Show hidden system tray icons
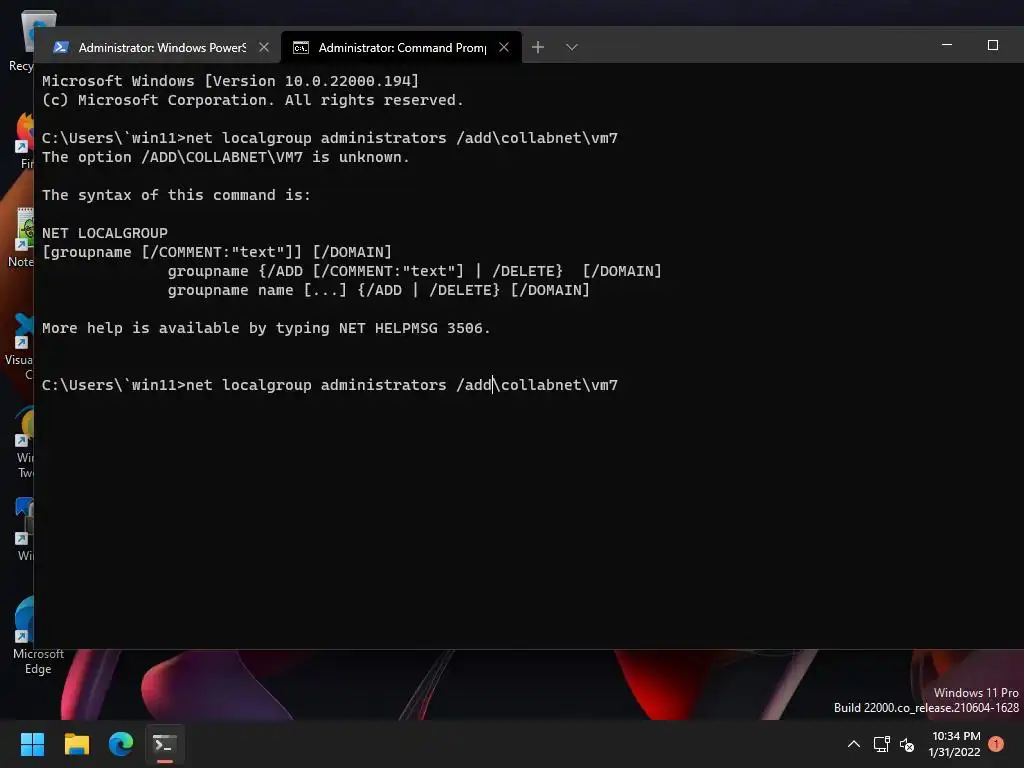Image resolution: width=1024 pixels, height=768 pixels. pos(853,744)
